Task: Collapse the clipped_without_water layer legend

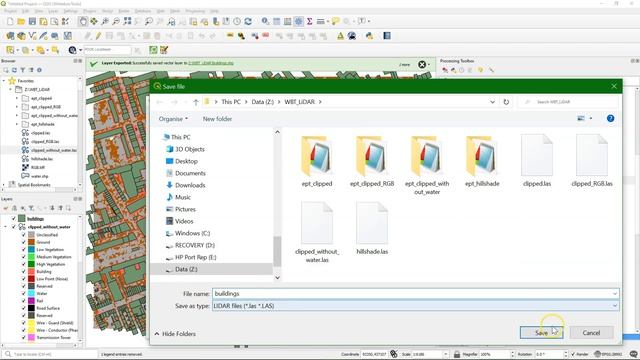Action: [x=6, y=227]
